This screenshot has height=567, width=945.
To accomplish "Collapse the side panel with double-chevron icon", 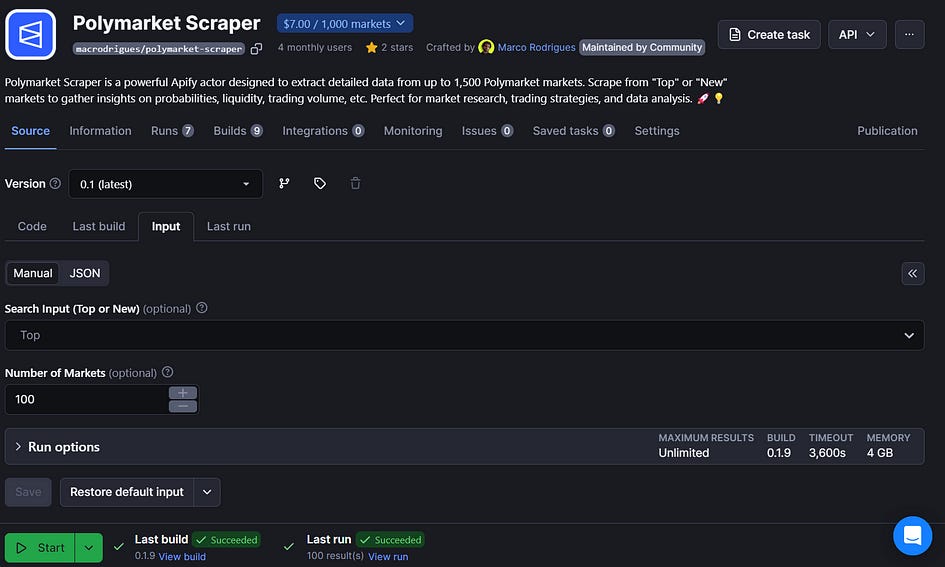I will (x=912, y=274).
